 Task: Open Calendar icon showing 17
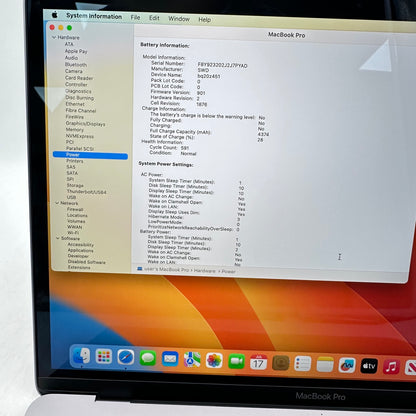[x=258, y=362]
